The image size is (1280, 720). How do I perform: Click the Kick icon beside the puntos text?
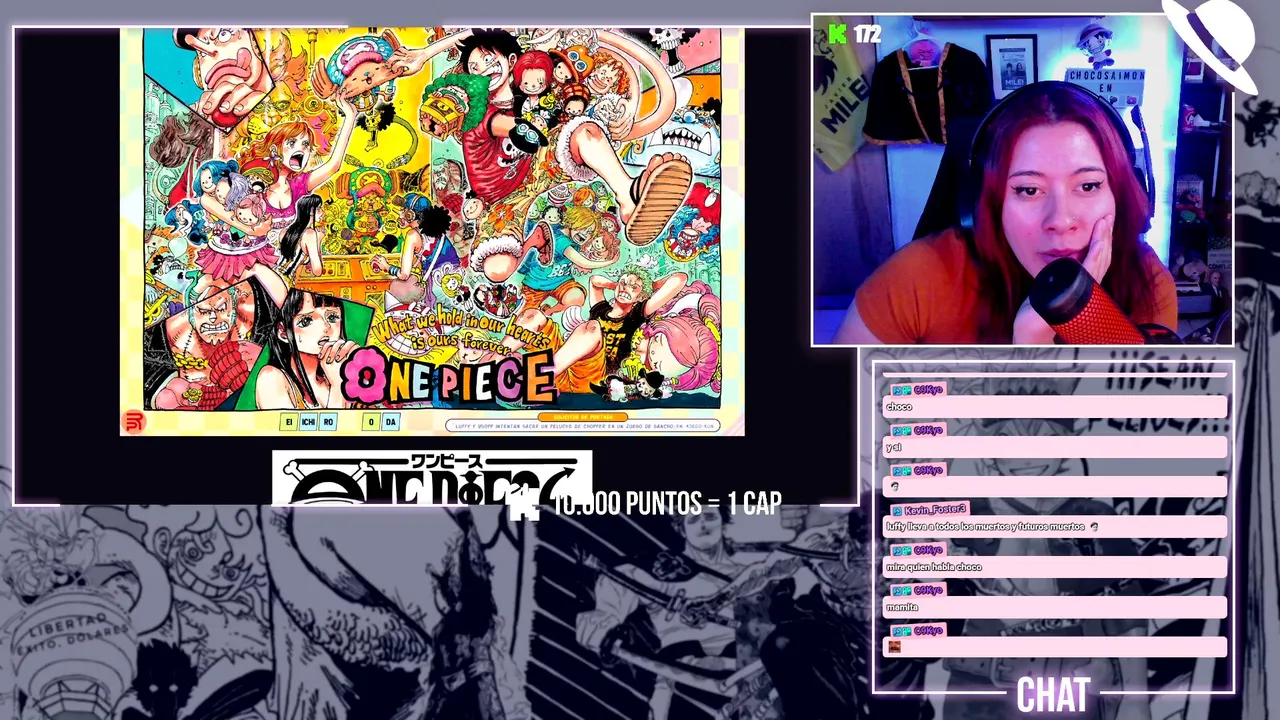pyautogui.click(x=524, y=504)
